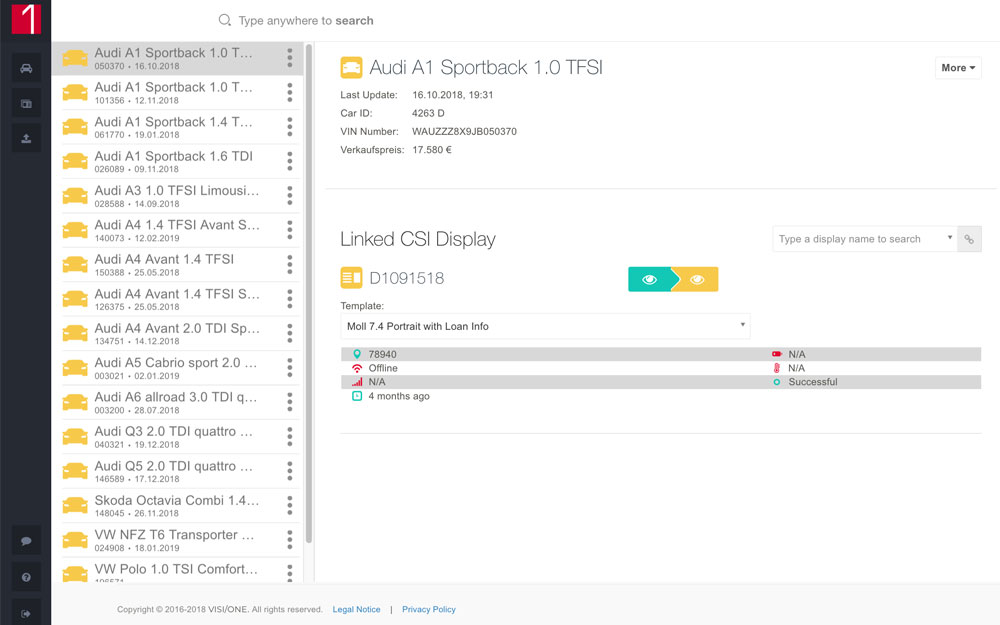Open options menu for Audi A5 Cabrio

coord(290,368)
